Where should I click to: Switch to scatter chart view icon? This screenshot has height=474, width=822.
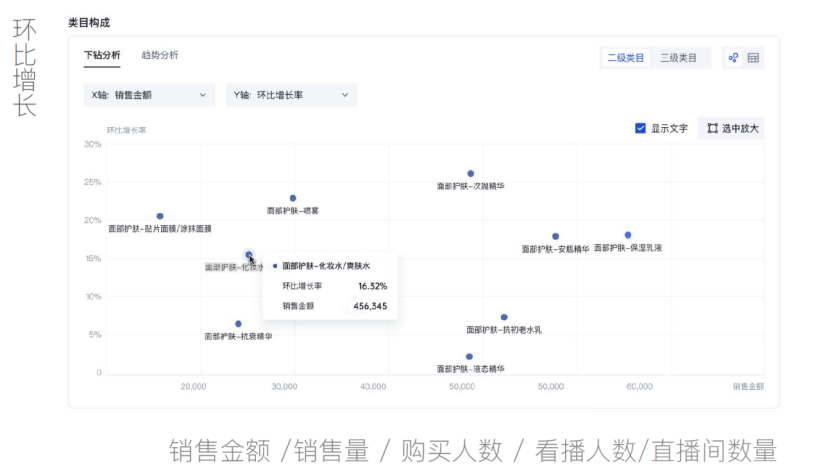click(733, 58)
